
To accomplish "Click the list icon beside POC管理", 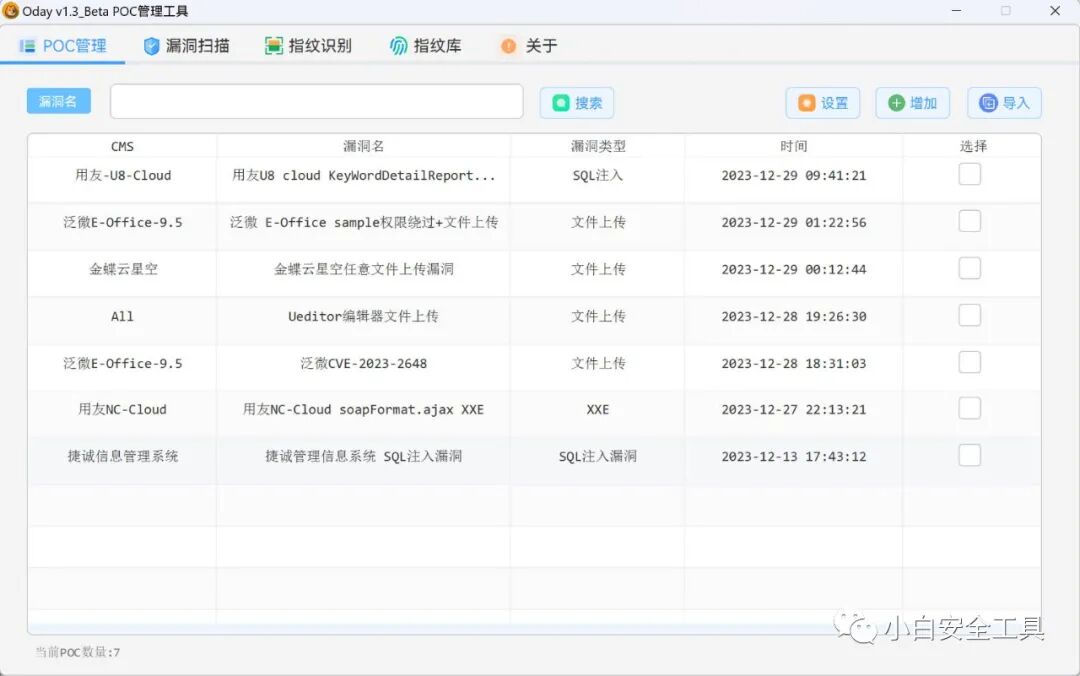I will pyautogui.click(x=28, y=46).
